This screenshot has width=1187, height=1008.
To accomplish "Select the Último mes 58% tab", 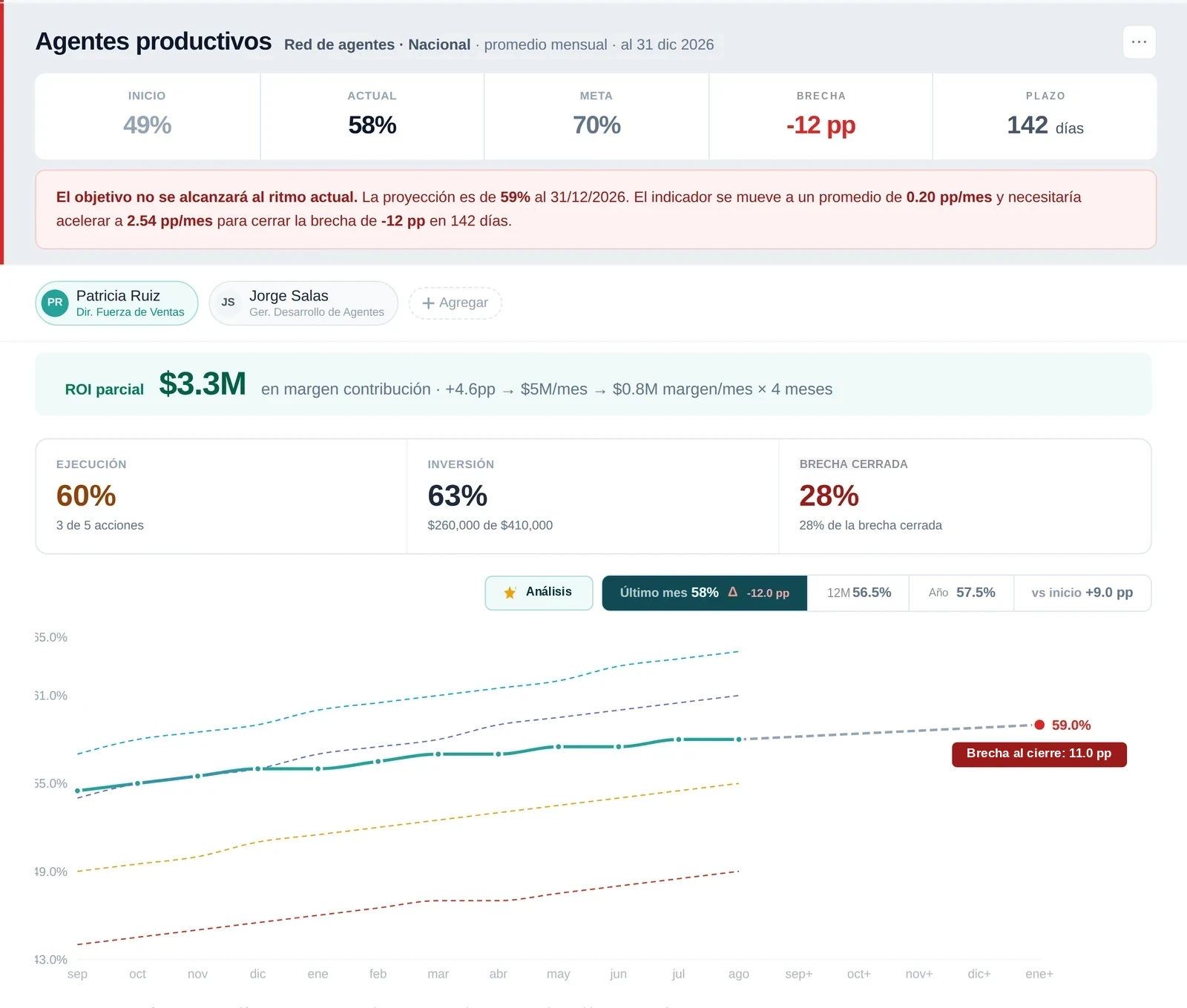I will 704,593.
